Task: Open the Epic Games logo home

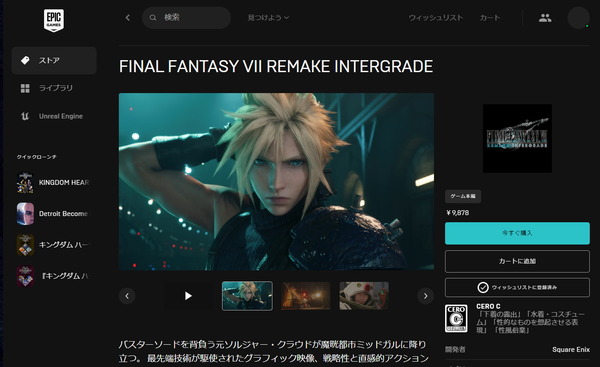Action: point(54,20)
